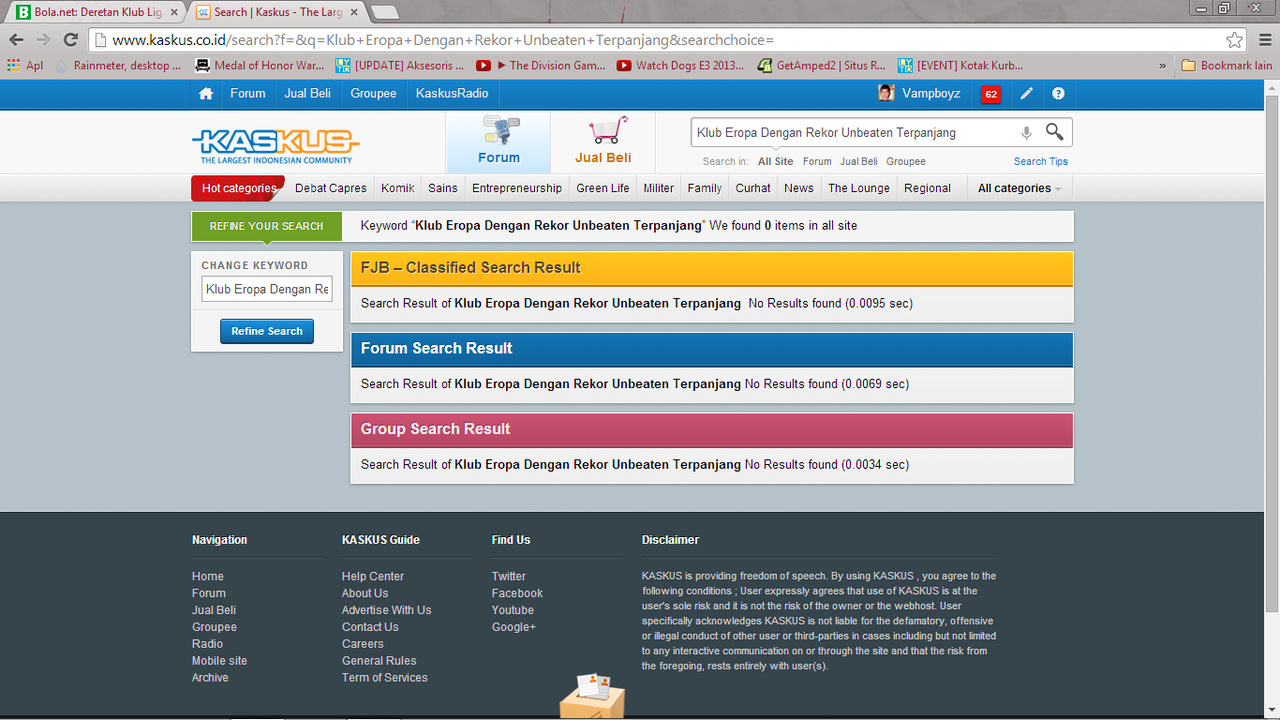Open the Debat Capres category
This screenshot has width=1280, height=720.
pos(331,188)
